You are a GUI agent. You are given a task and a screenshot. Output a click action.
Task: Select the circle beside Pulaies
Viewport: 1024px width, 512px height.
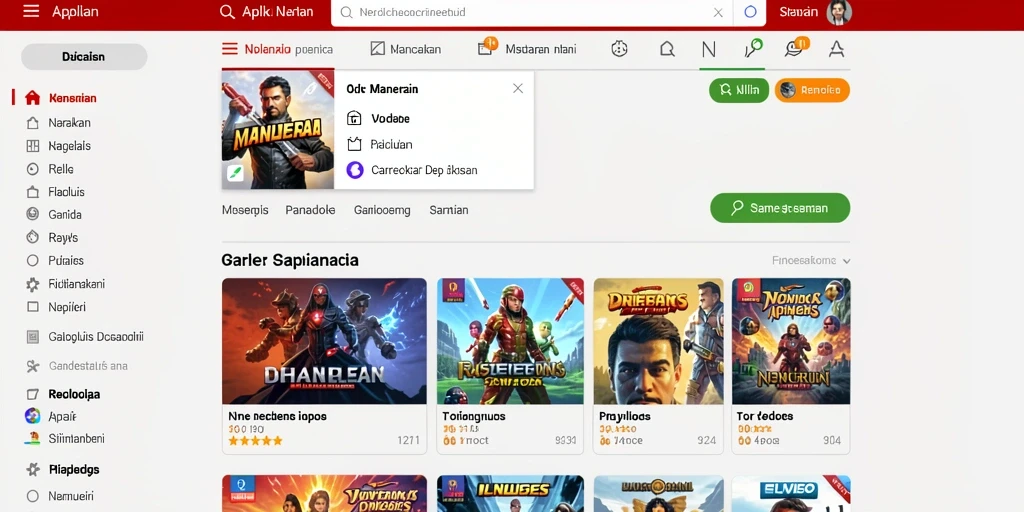click(x=32, y=261)
